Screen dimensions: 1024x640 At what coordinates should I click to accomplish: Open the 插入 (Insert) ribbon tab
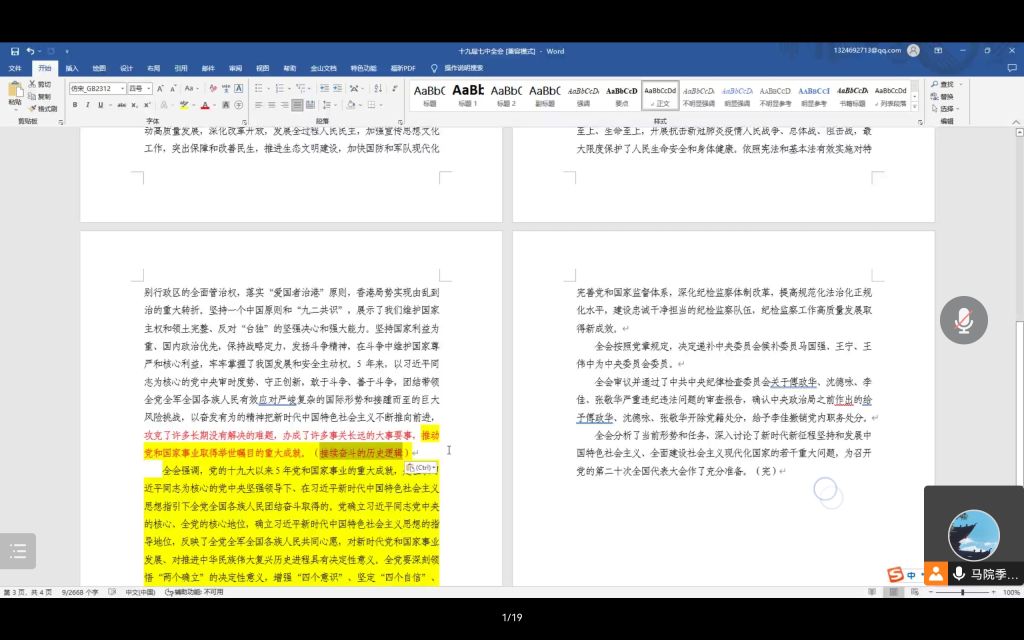click(x=72, y=68)
